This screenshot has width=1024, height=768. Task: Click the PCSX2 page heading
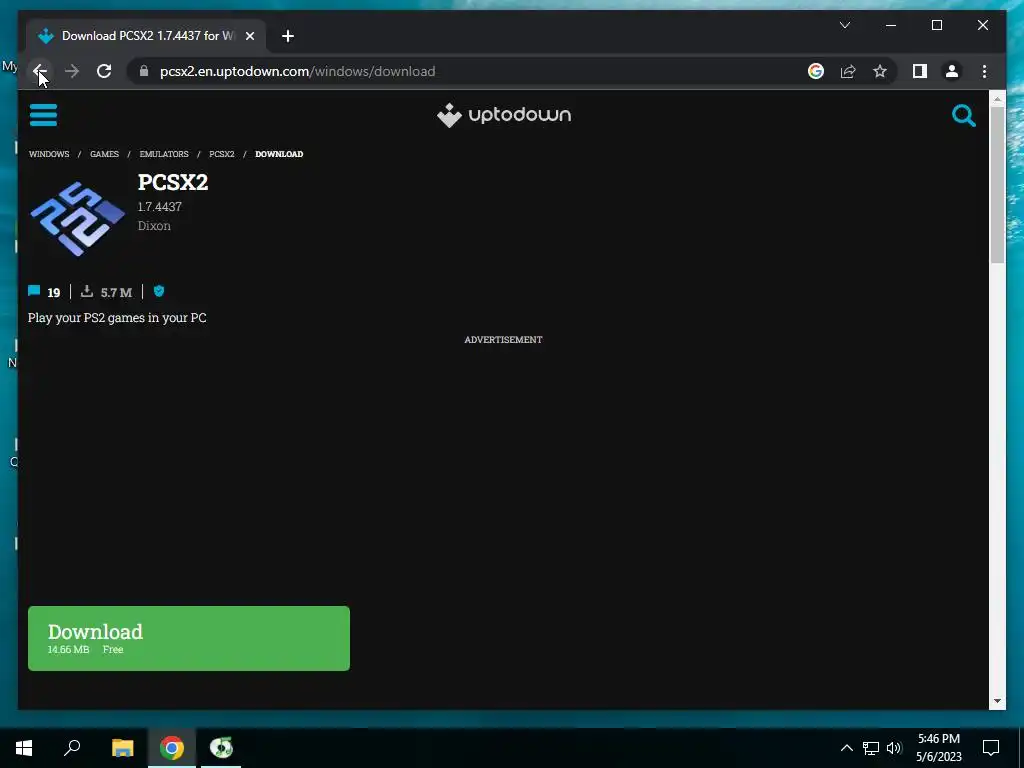[173, 182]
